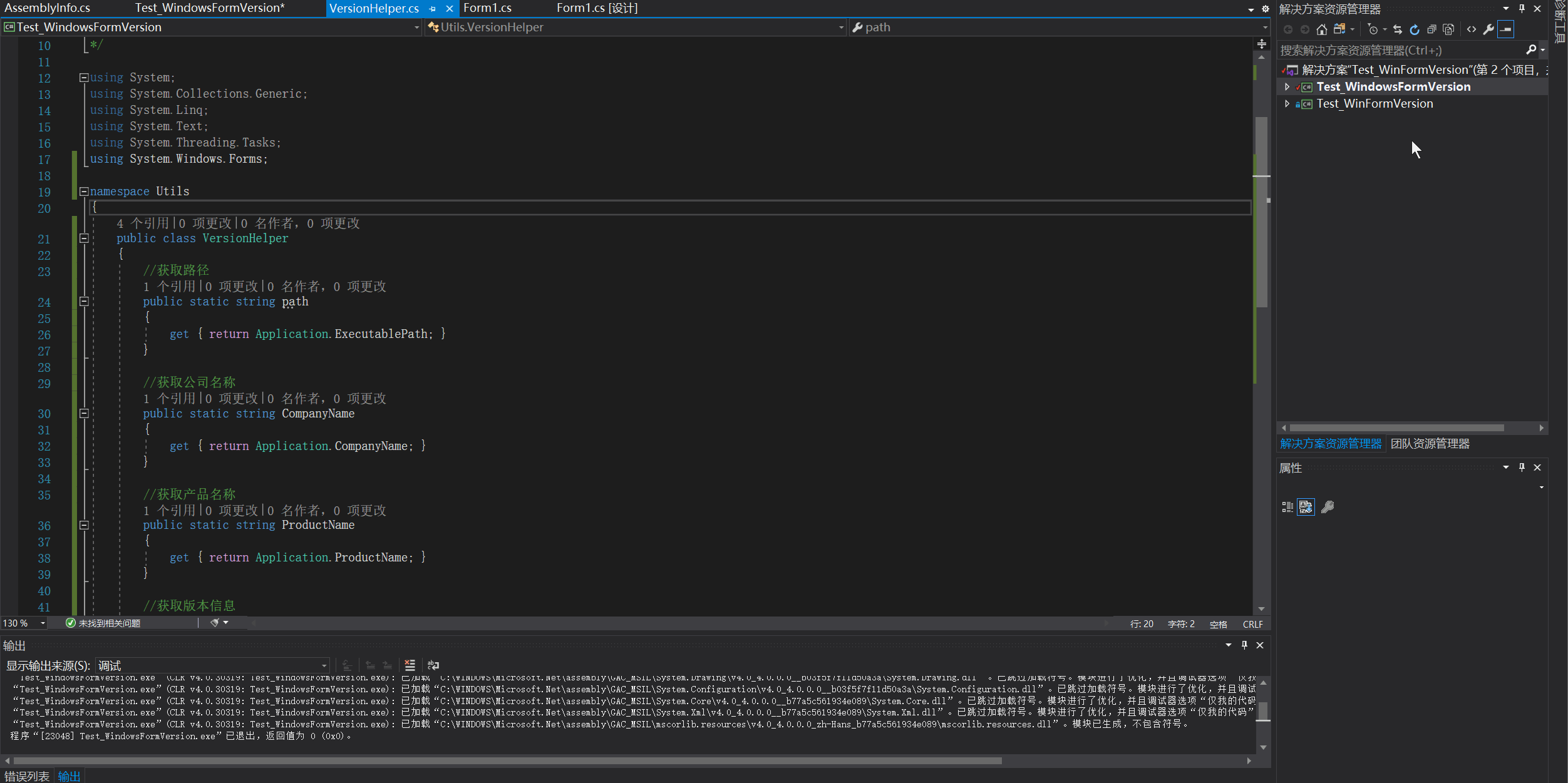1568x783 pixels.
Task: Click the Property Pages wrench in Properties panel
Action: [x=1328, y=507]
